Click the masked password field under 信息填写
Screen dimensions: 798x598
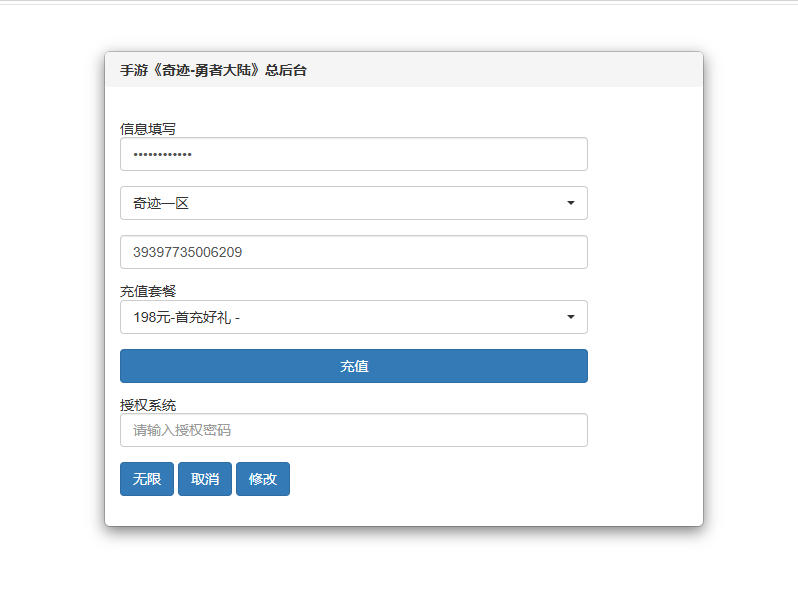point(353,154)
